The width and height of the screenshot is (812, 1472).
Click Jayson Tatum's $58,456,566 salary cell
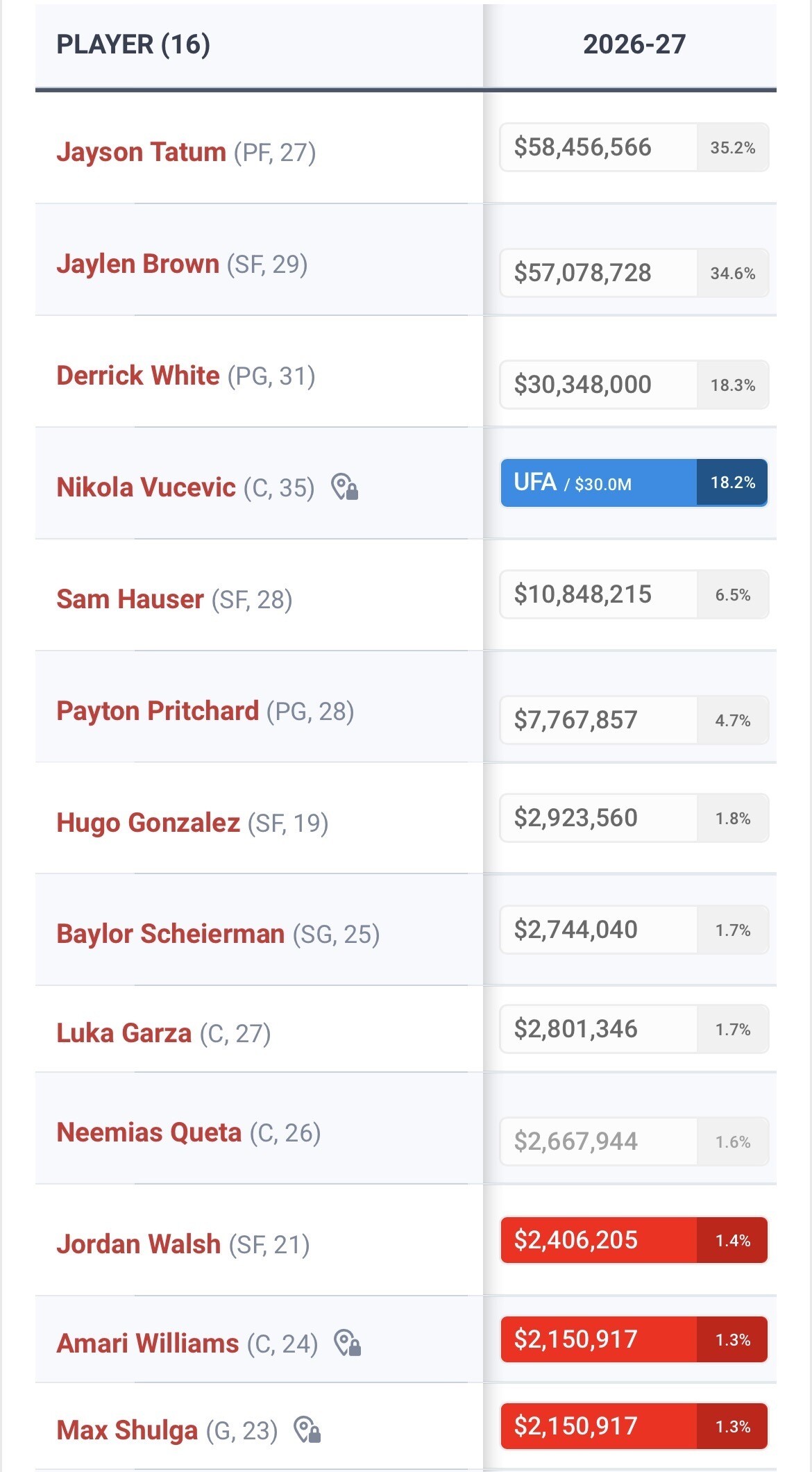[598, 147]
